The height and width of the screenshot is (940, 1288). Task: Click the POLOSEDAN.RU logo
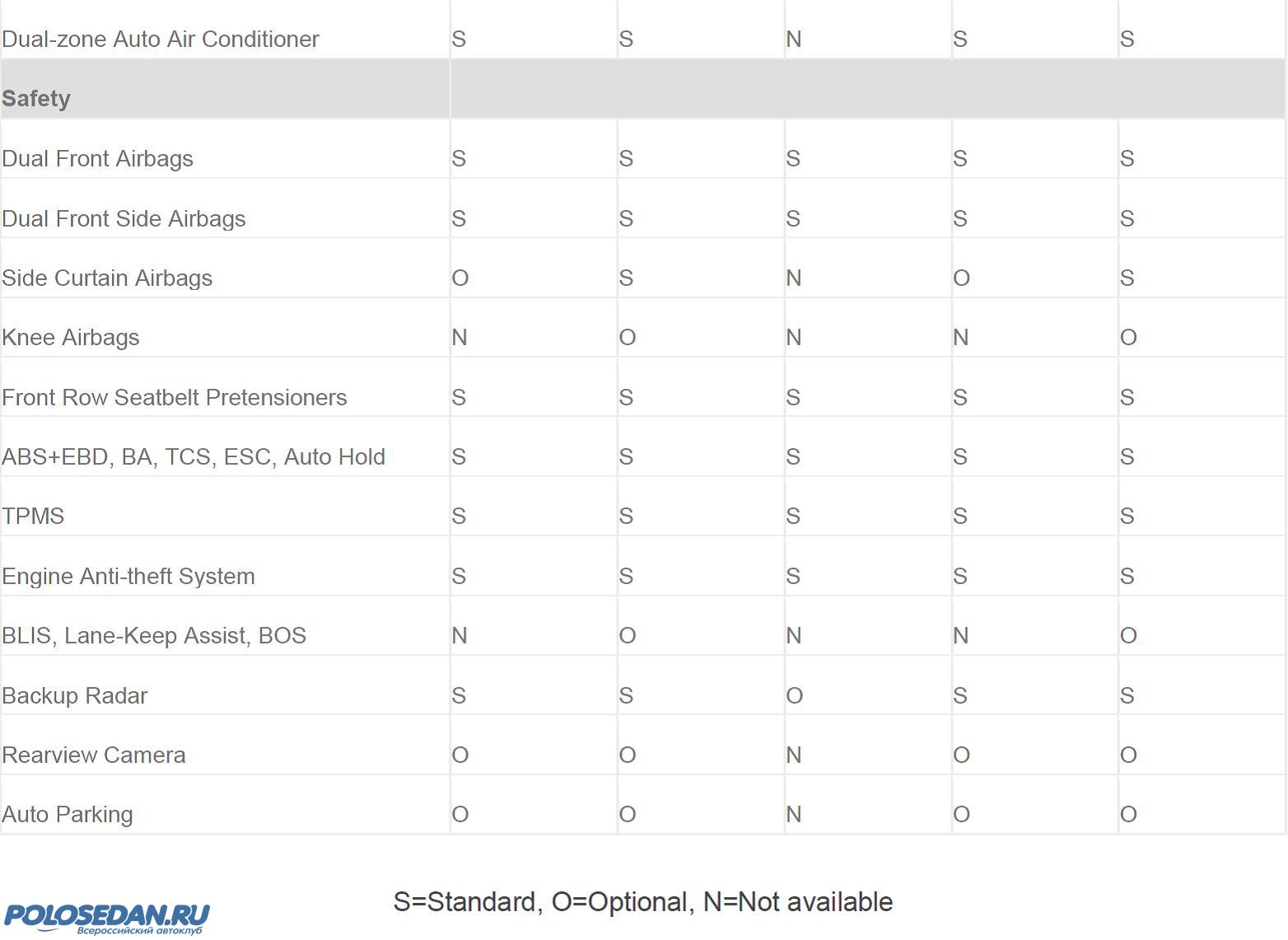tap(106, 918)
